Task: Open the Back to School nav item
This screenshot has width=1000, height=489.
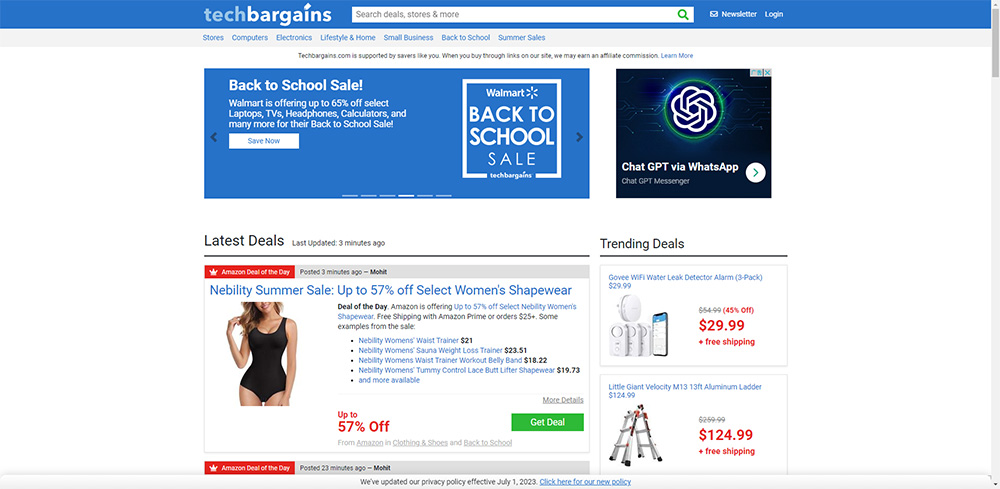Action: 466,38
